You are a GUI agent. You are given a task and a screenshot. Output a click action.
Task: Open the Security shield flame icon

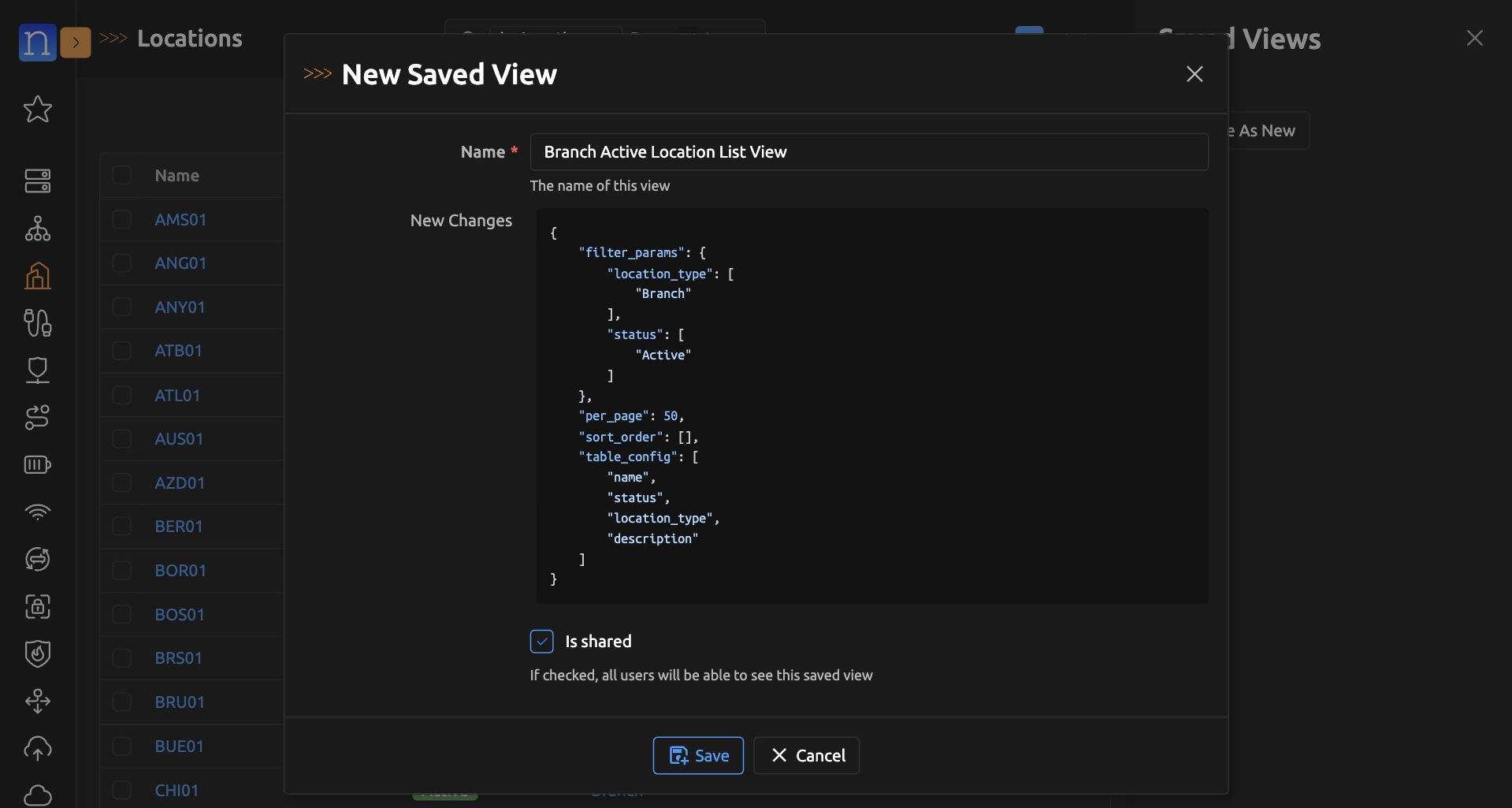(38, 653)
